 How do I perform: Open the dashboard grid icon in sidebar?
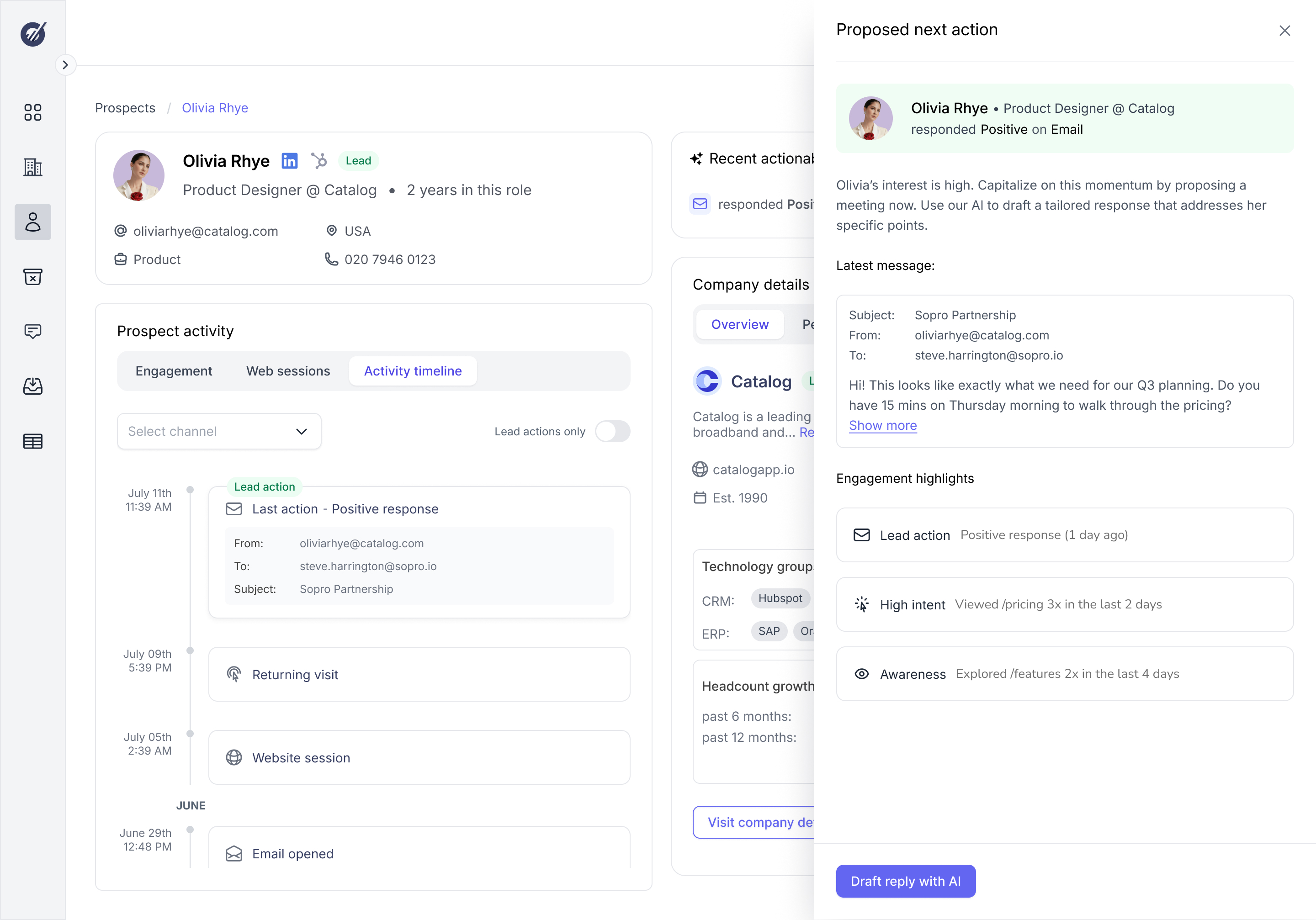point(32,112)
